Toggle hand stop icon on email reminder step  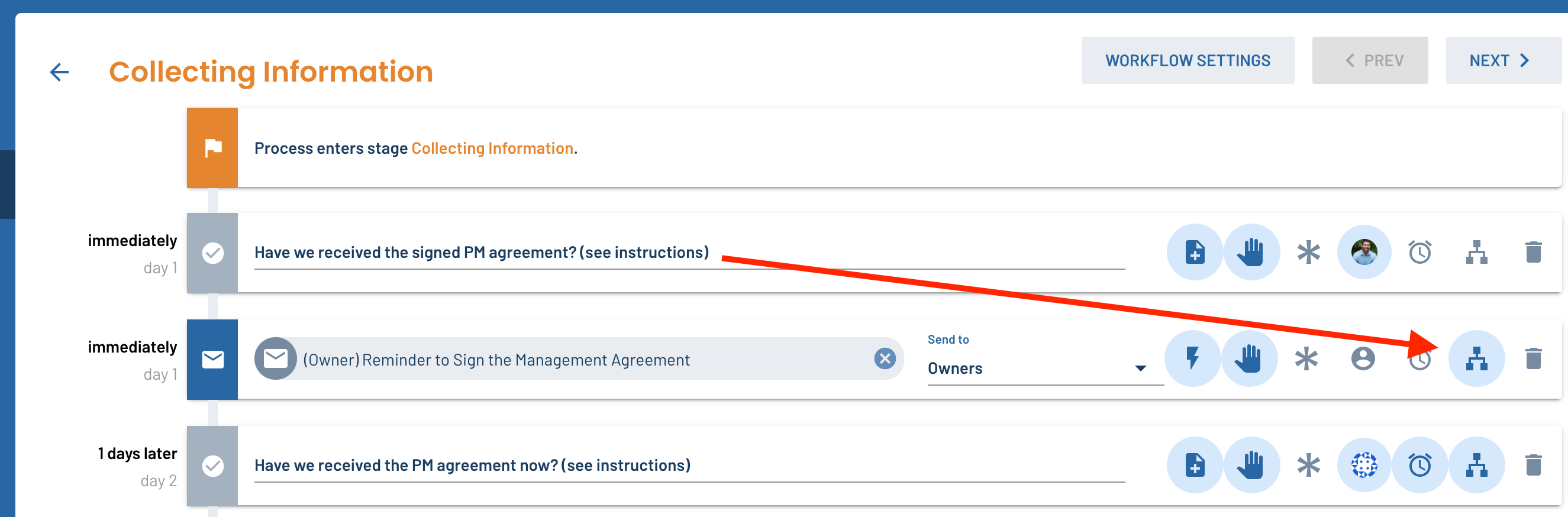pos(1249,358)
